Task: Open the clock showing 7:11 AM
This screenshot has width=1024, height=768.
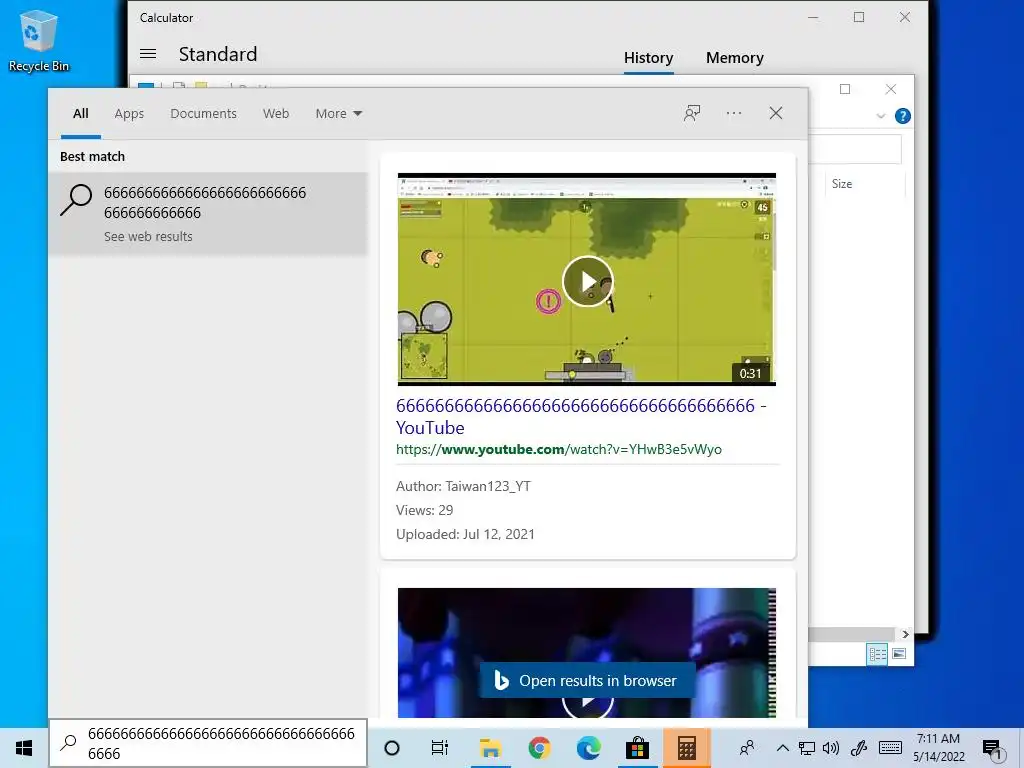Action: pyautogui.click(x=938, y=748)
